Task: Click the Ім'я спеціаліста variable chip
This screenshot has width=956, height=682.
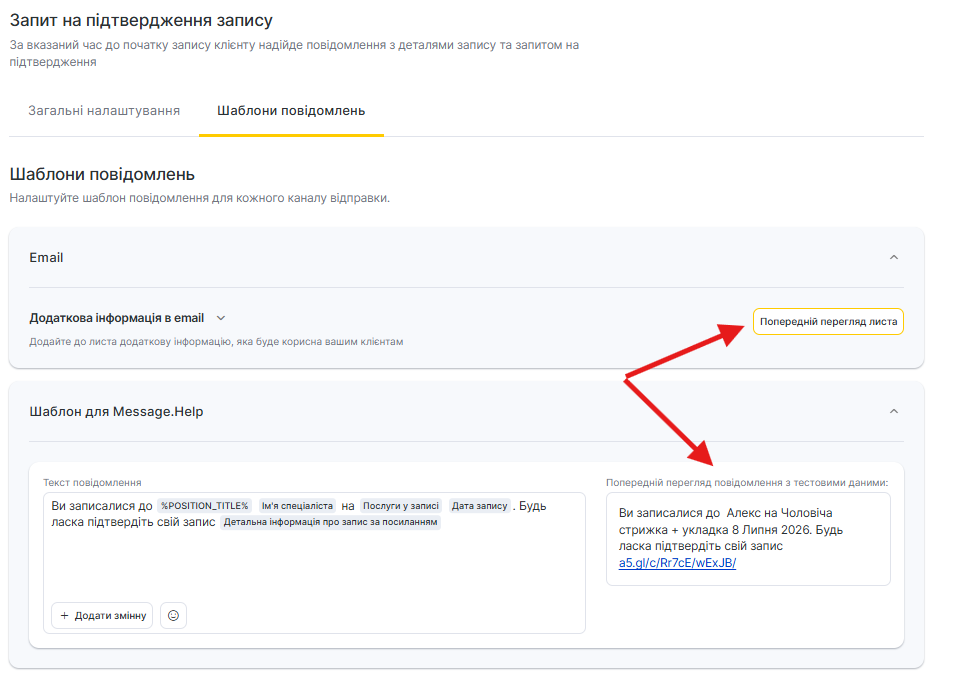Action: tap(297, 506)
